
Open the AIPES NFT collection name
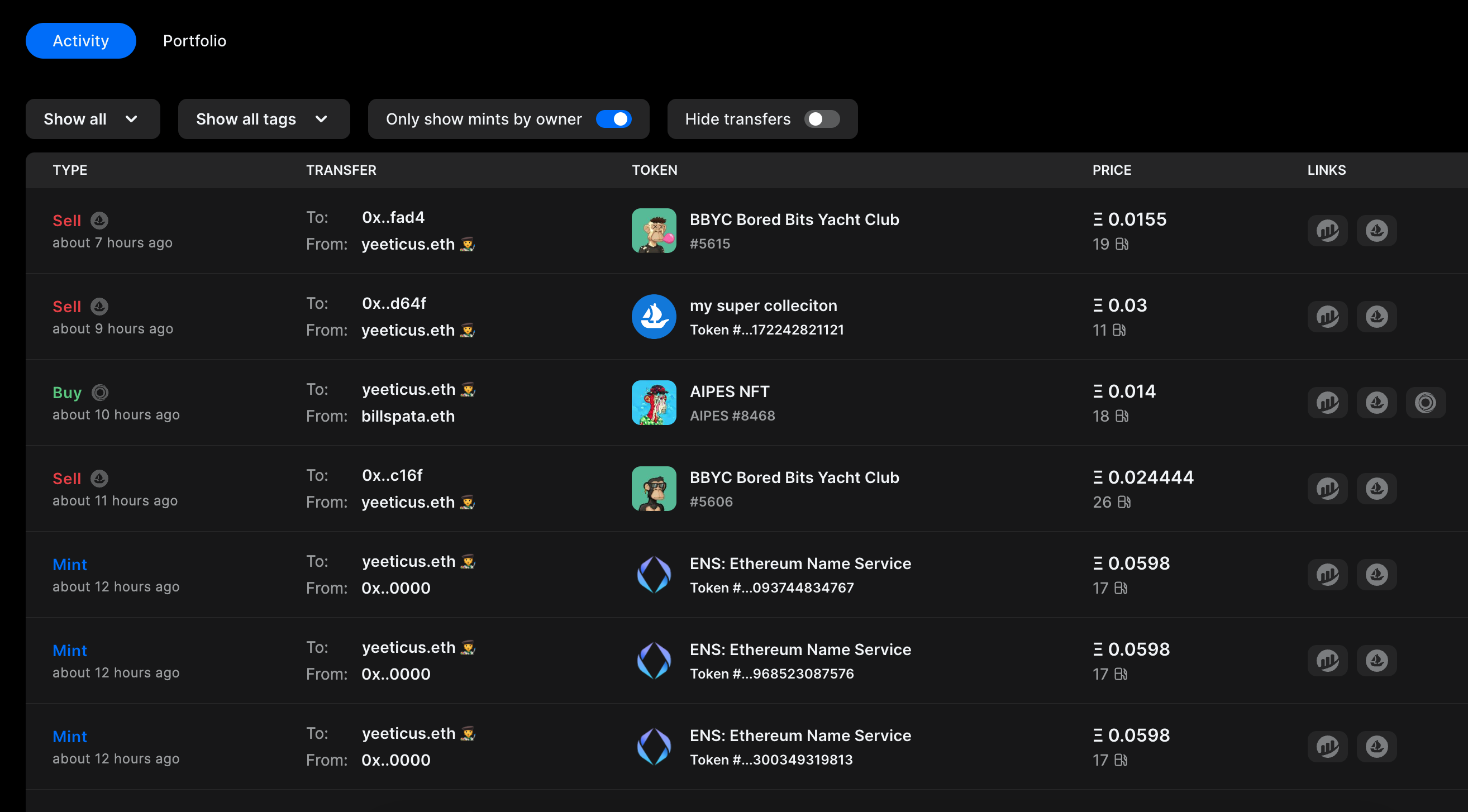click(730, 392)
